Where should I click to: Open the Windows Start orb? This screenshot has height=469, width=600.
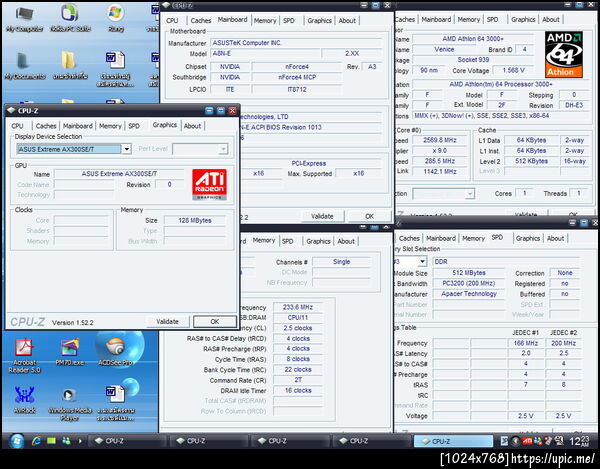click(16, 441)
